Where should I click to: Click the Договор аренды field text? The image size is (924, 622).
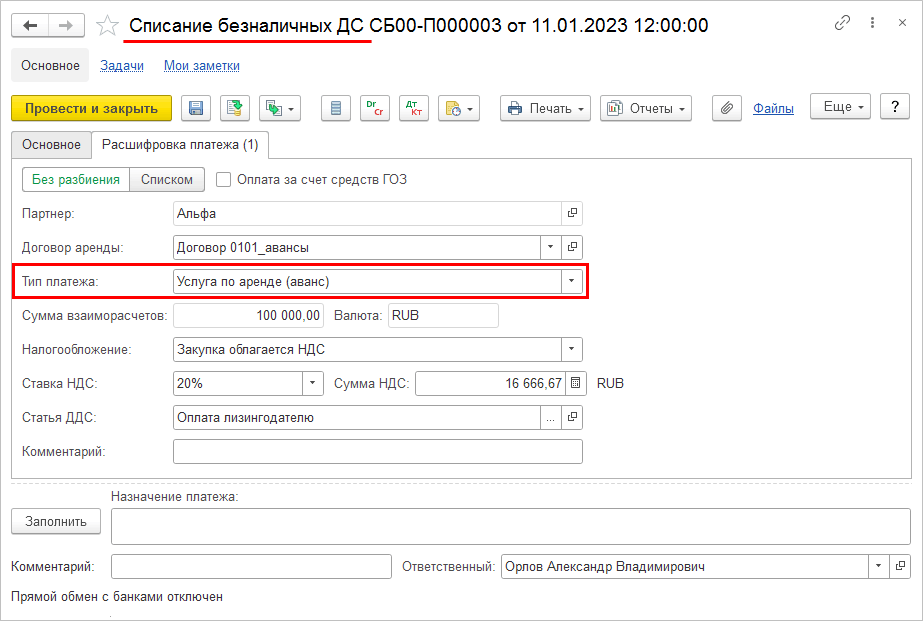(357, 247)
